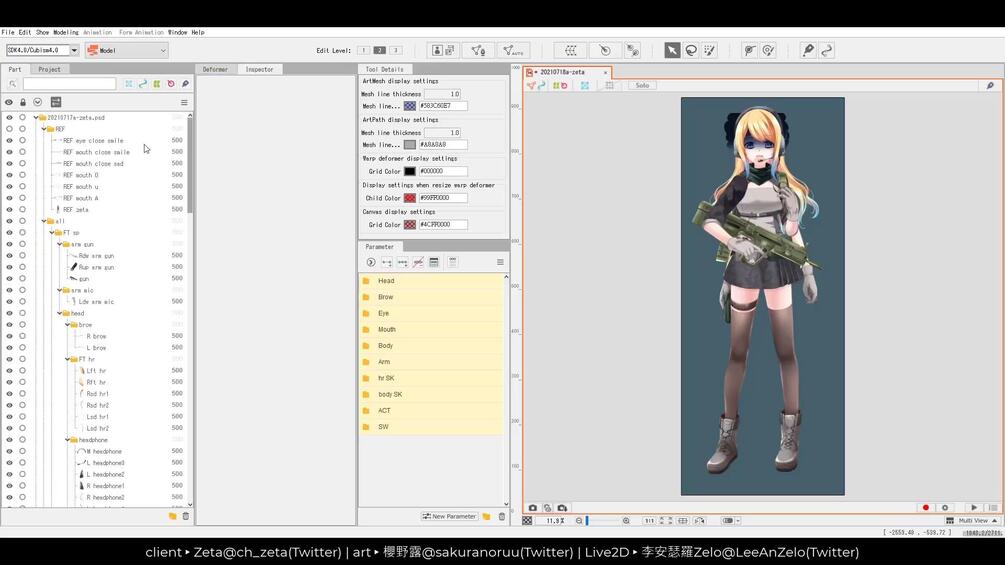Delete parameter with trash icon
This screenshot has width=1005, height=565.
[502, 516]
